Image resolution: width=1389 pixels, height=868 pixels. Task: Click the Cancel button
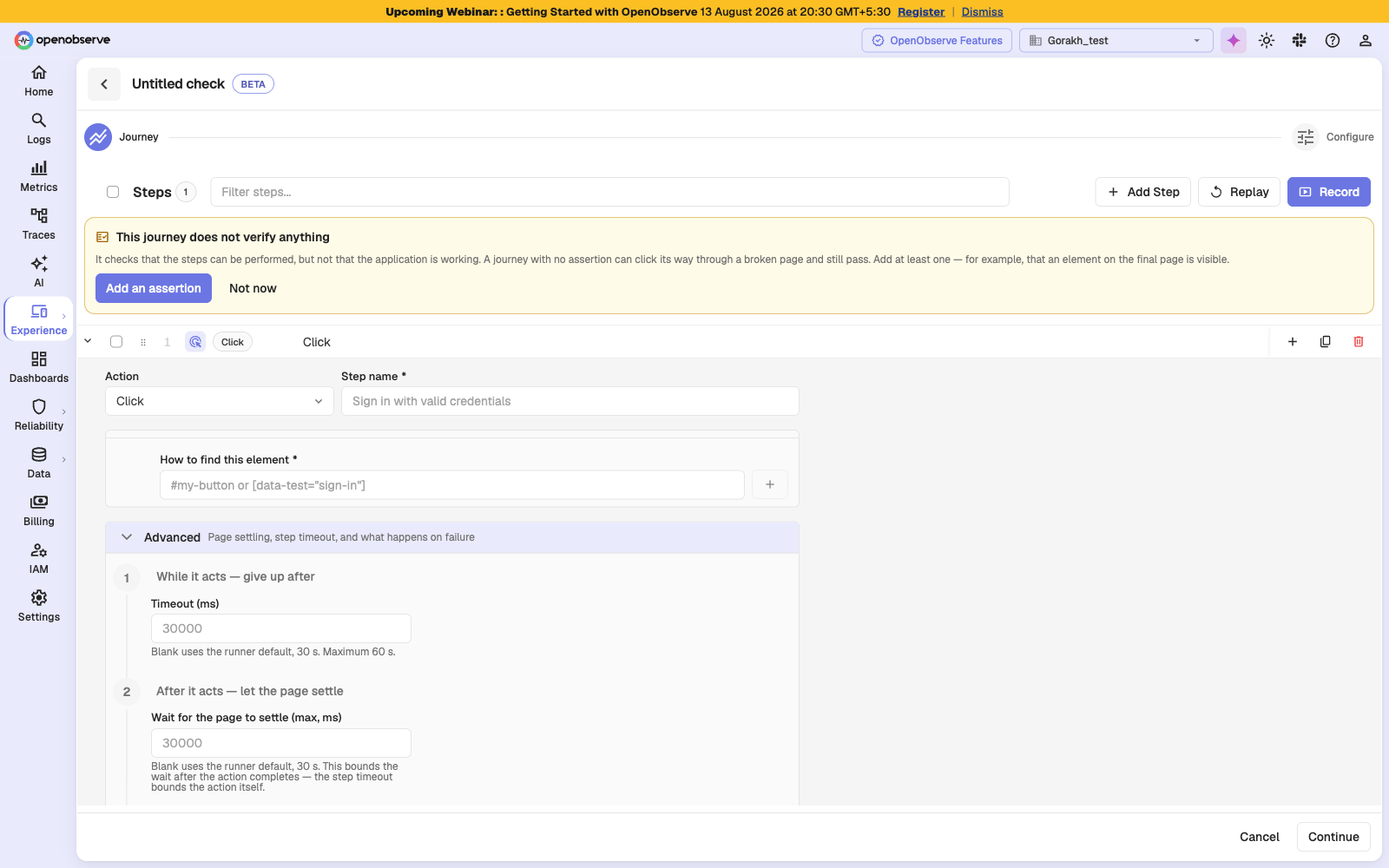point(1260,837)
